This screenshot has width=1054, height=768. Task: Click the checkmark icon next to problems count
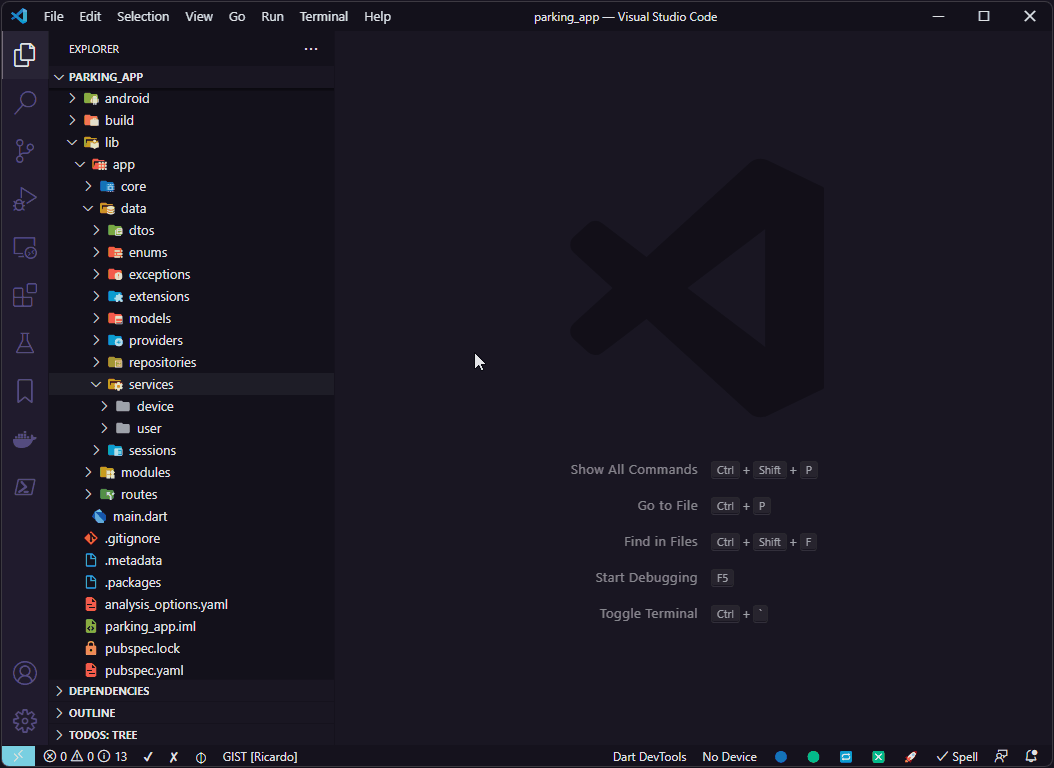click(x=149, y=757)
